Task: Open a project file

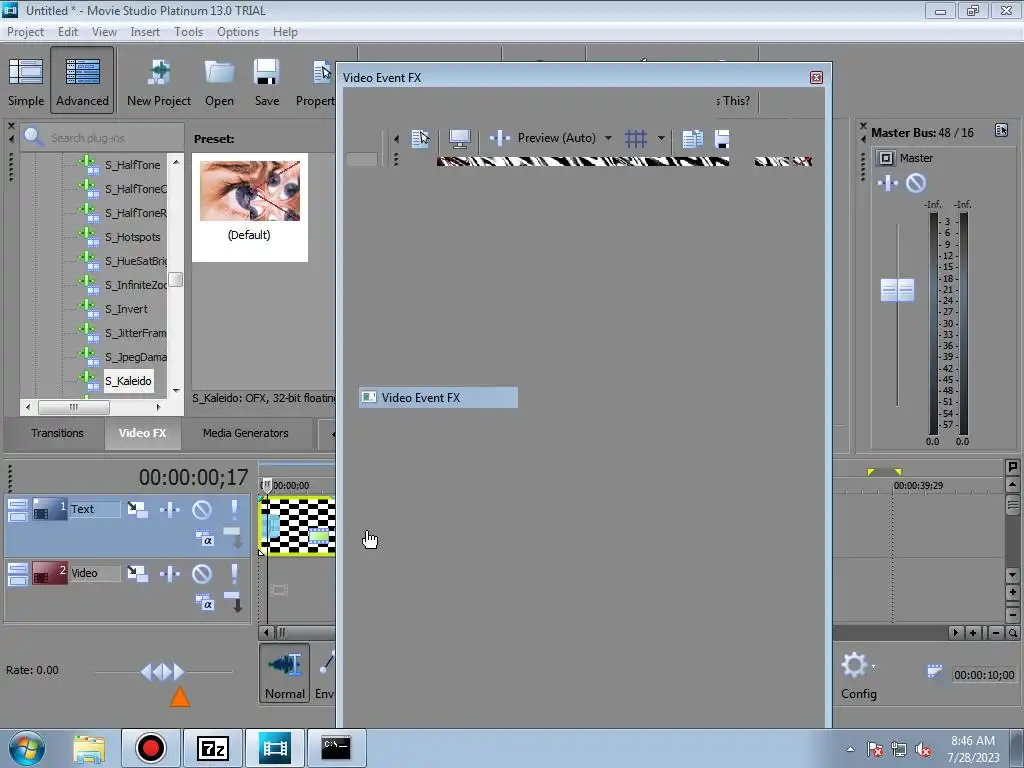Action: click(219, 82)
